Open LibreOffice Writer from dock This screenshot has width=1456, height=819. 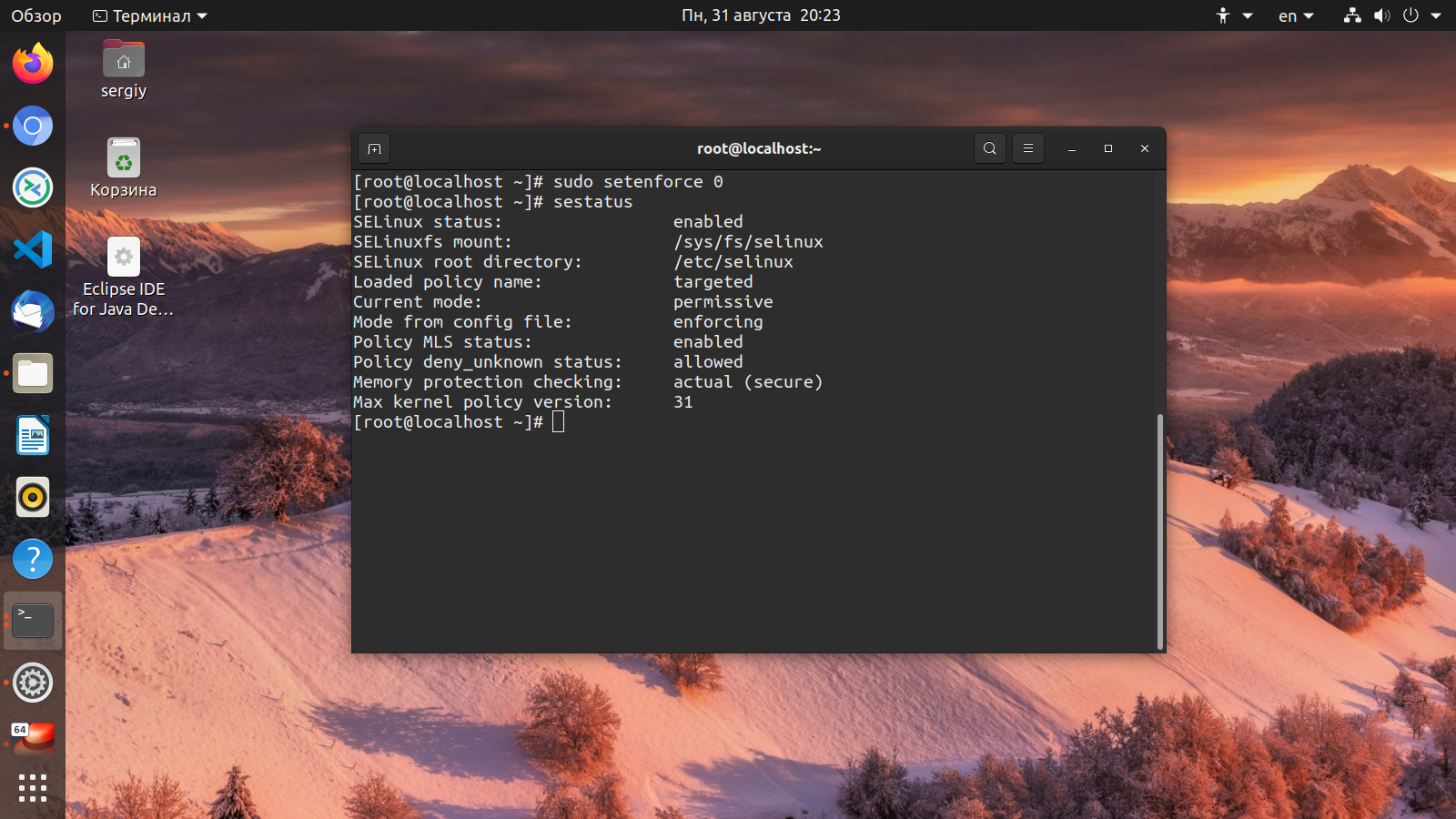pyautogui.click(x=33, y=435)
